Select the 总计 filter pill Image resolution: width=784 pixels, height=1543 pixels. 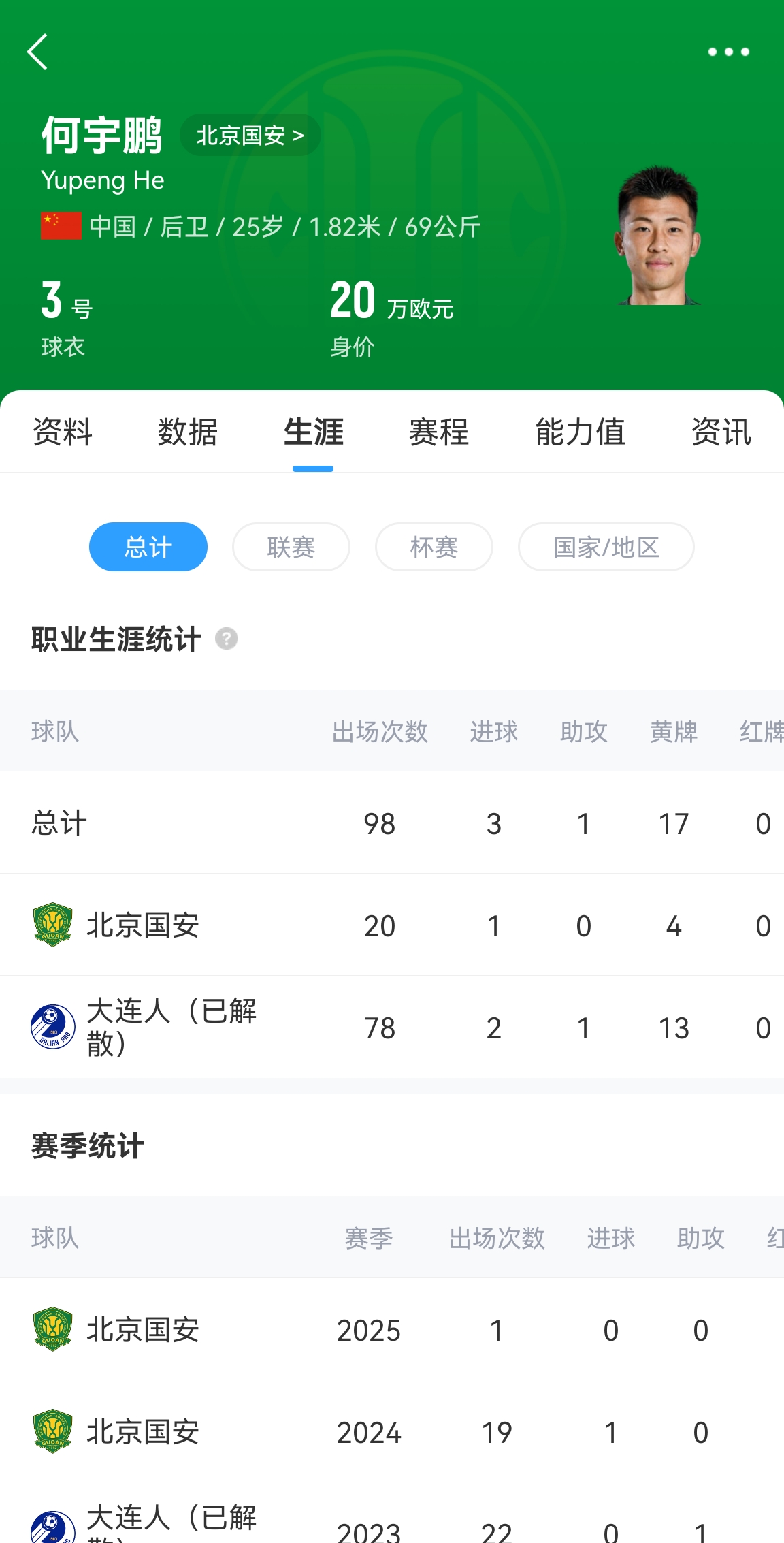tap(148, 547)
